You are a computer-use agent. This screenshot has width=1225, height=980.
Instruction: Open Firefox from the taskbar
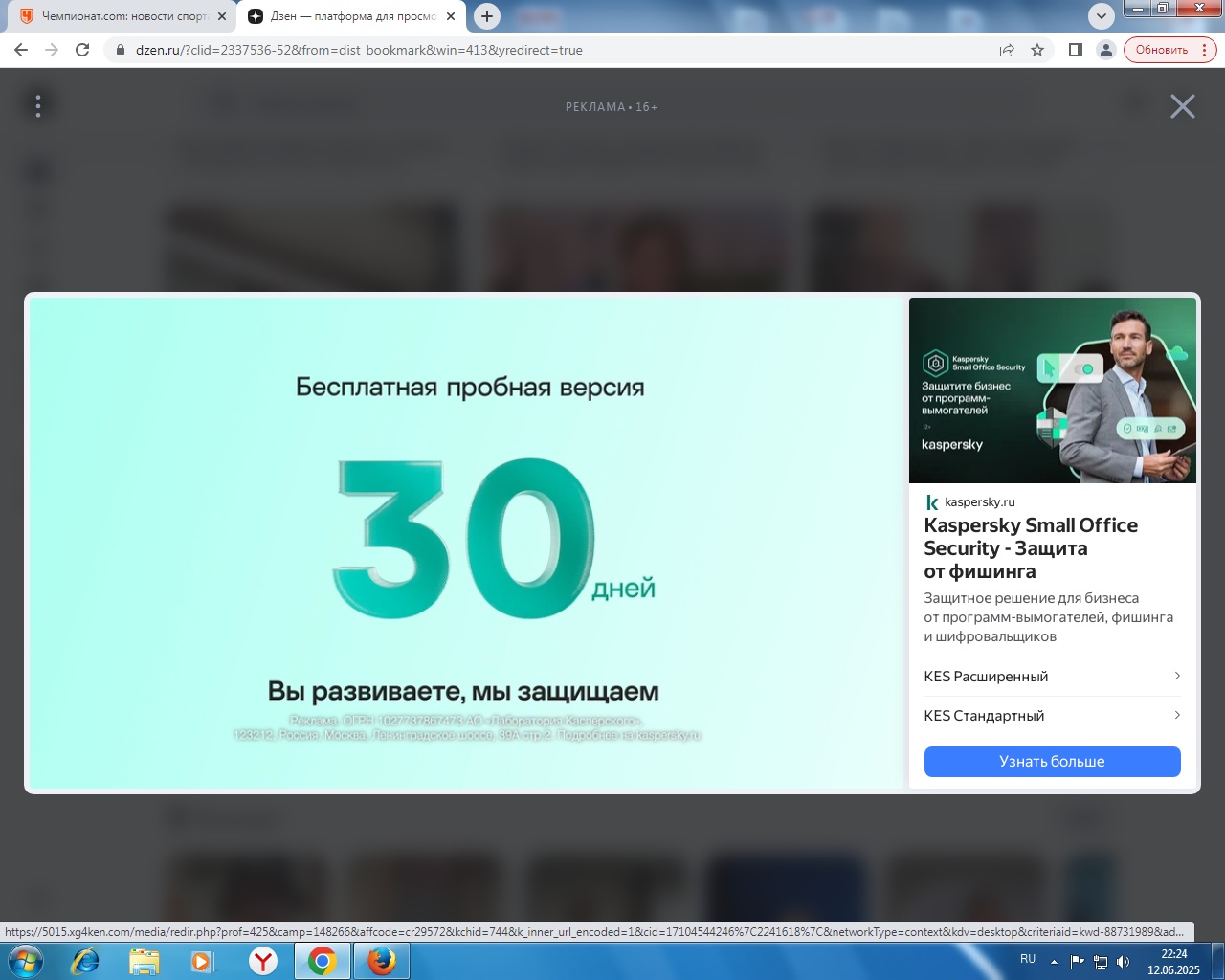tap(382, 961)
